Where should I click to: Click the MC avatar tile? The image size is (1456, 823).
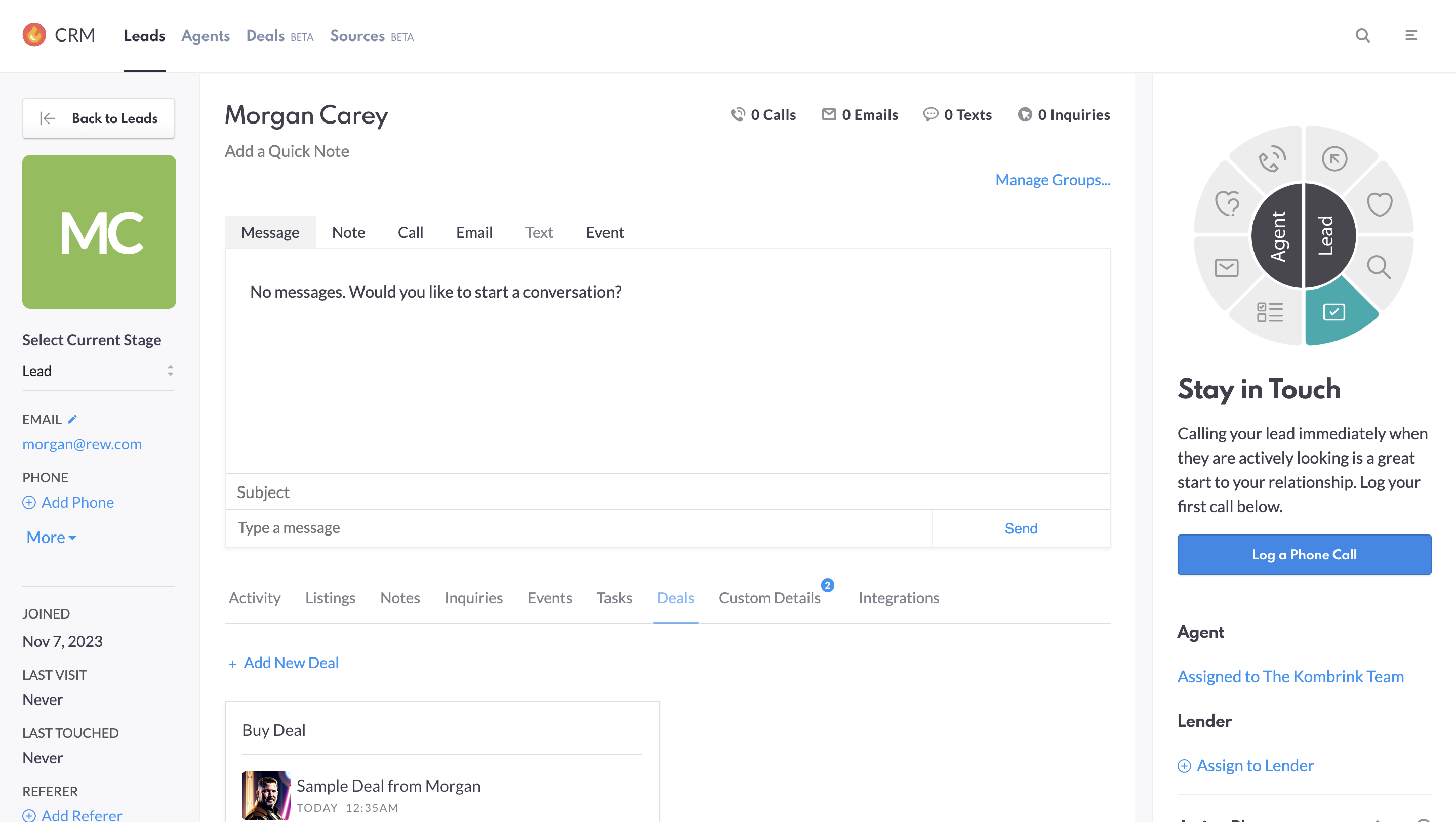[99, 232]
